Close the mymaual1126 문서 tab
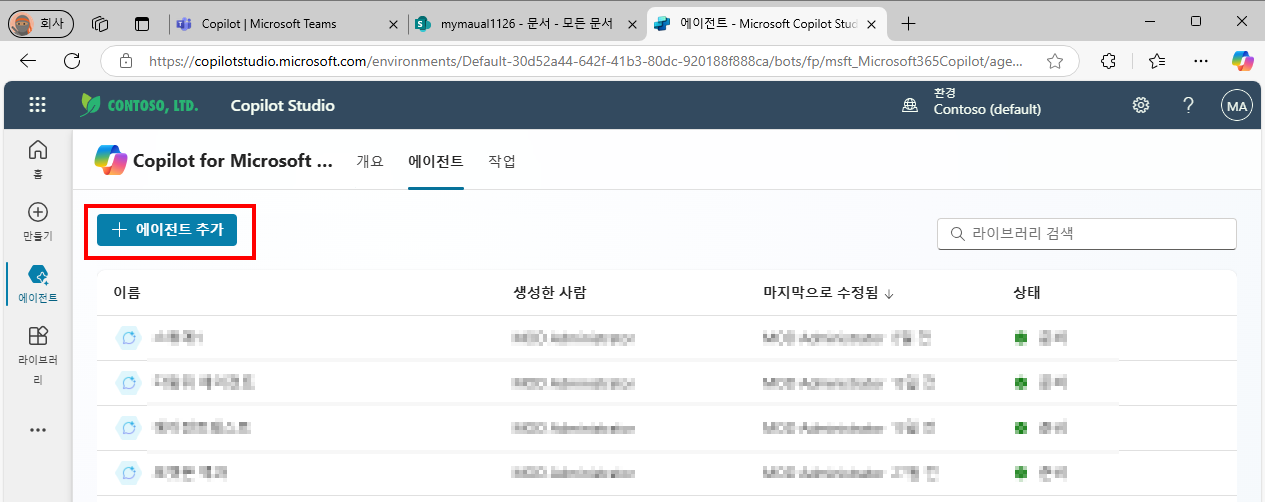The height and width of the screenshot is (502, 1265). click(632, 23)
